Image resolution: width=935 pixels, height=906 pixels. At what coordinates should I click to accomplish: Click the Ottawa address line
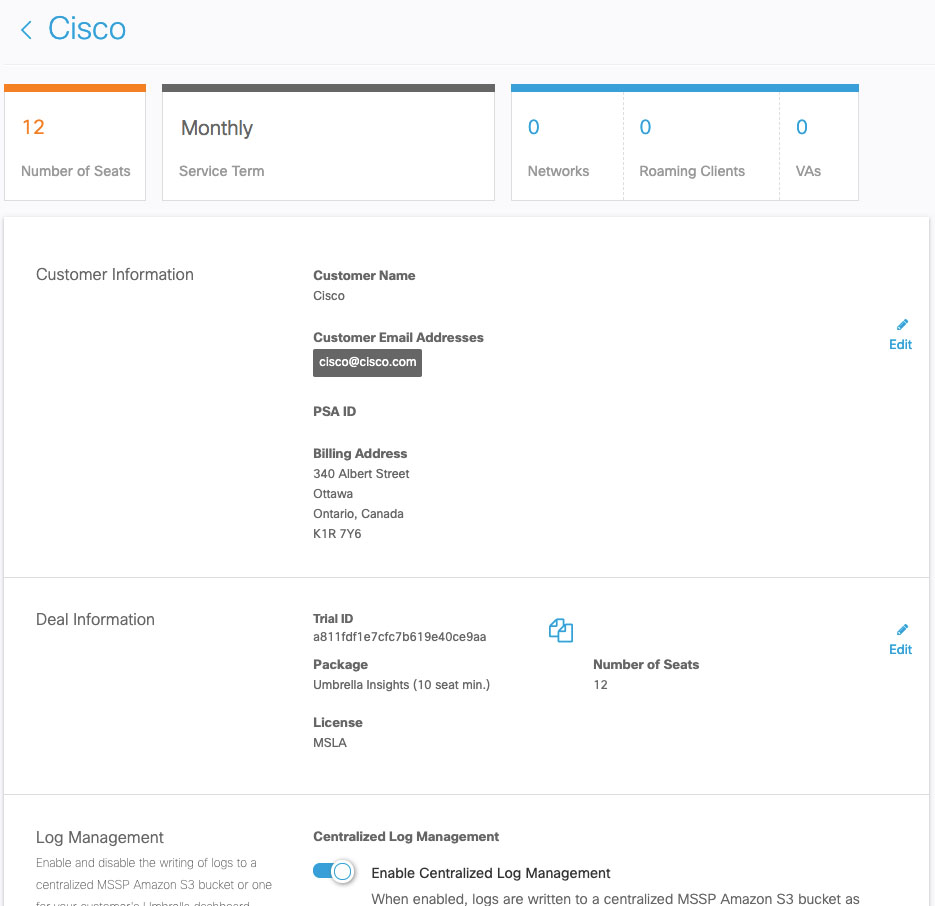(333, 494)
